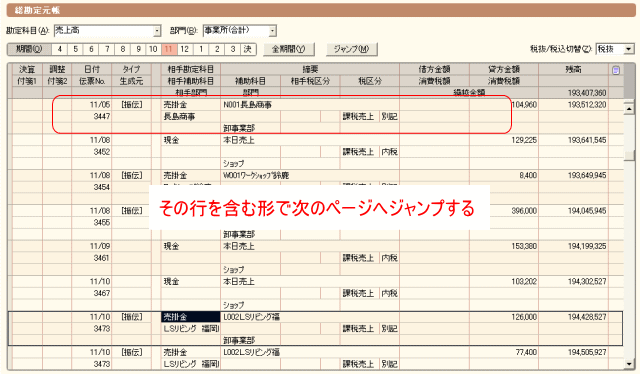Select period month 9
The image size is (640, 374).
point(138,49)
